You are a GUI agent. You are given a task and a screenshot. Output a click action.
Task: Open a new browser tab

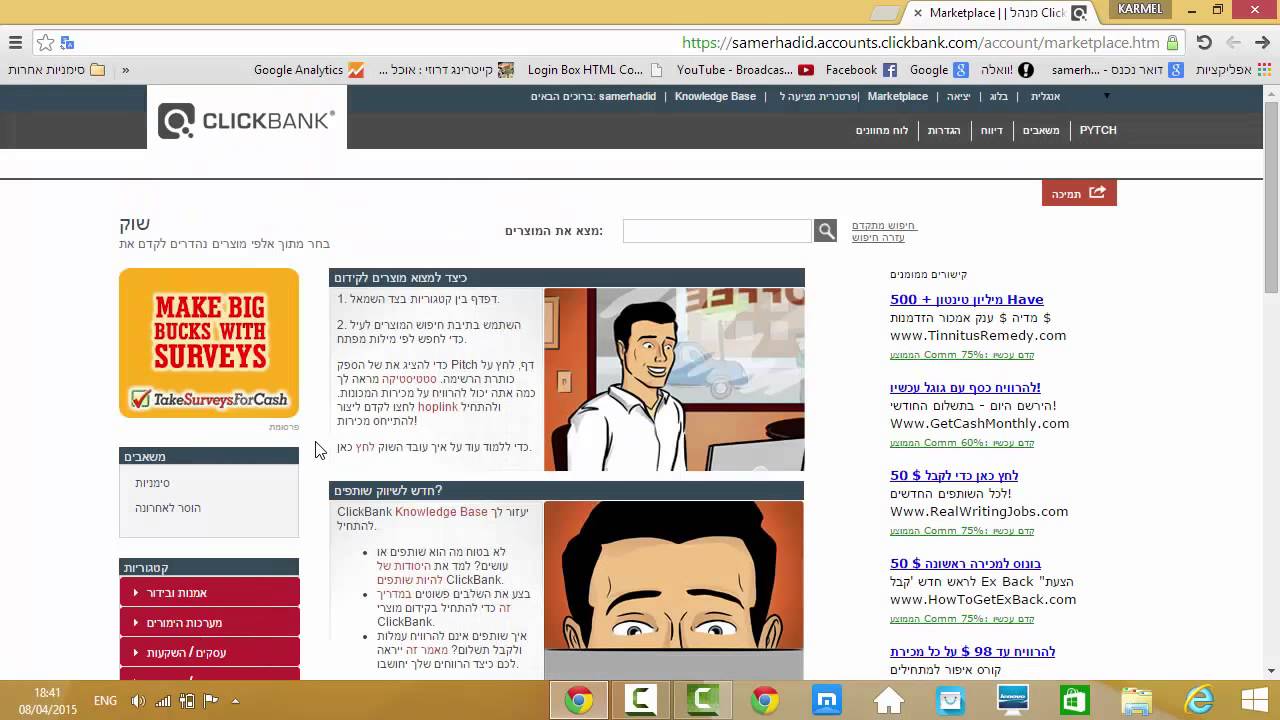tap(884, 13)
